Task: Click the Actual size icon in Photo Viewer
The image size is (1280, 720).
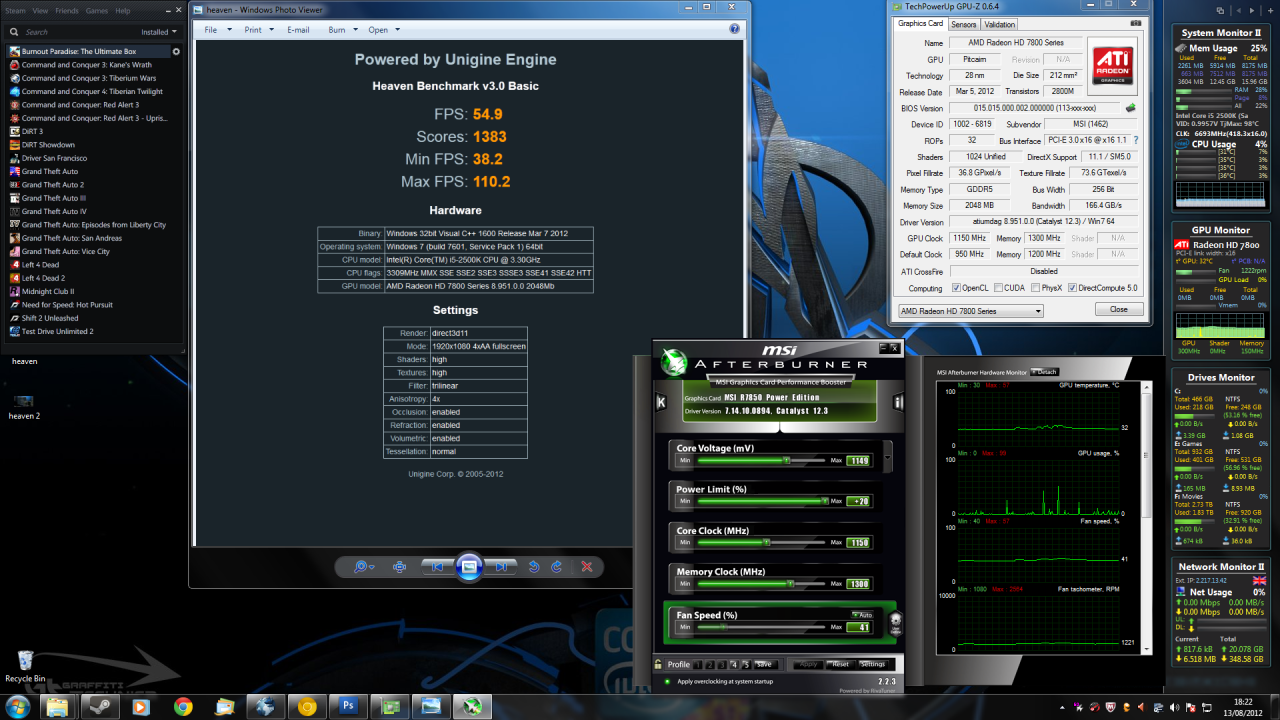Action: pos(400,567)
